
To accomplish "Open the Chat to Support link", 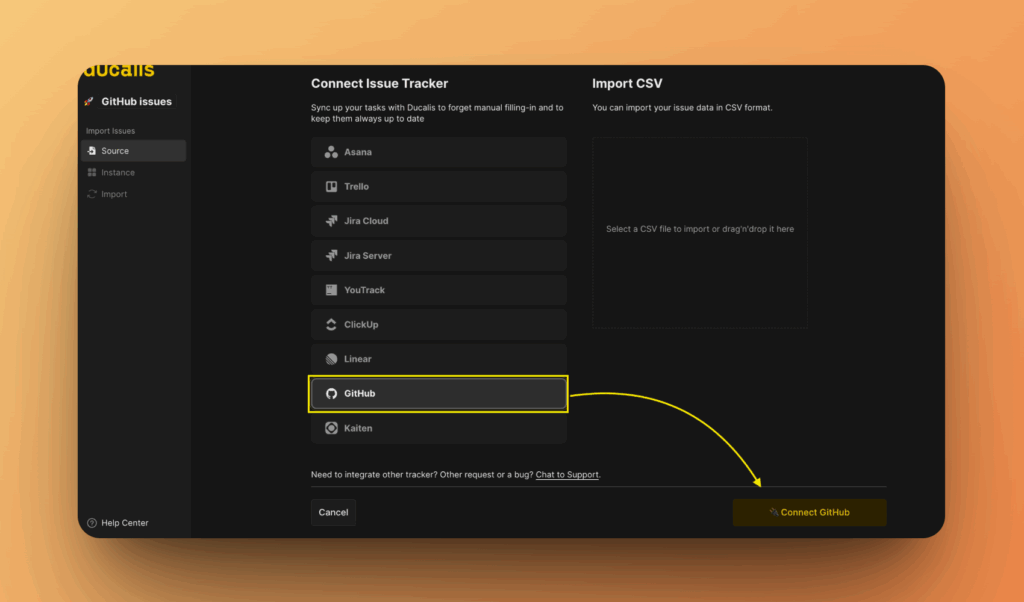I will click(566, 475).
